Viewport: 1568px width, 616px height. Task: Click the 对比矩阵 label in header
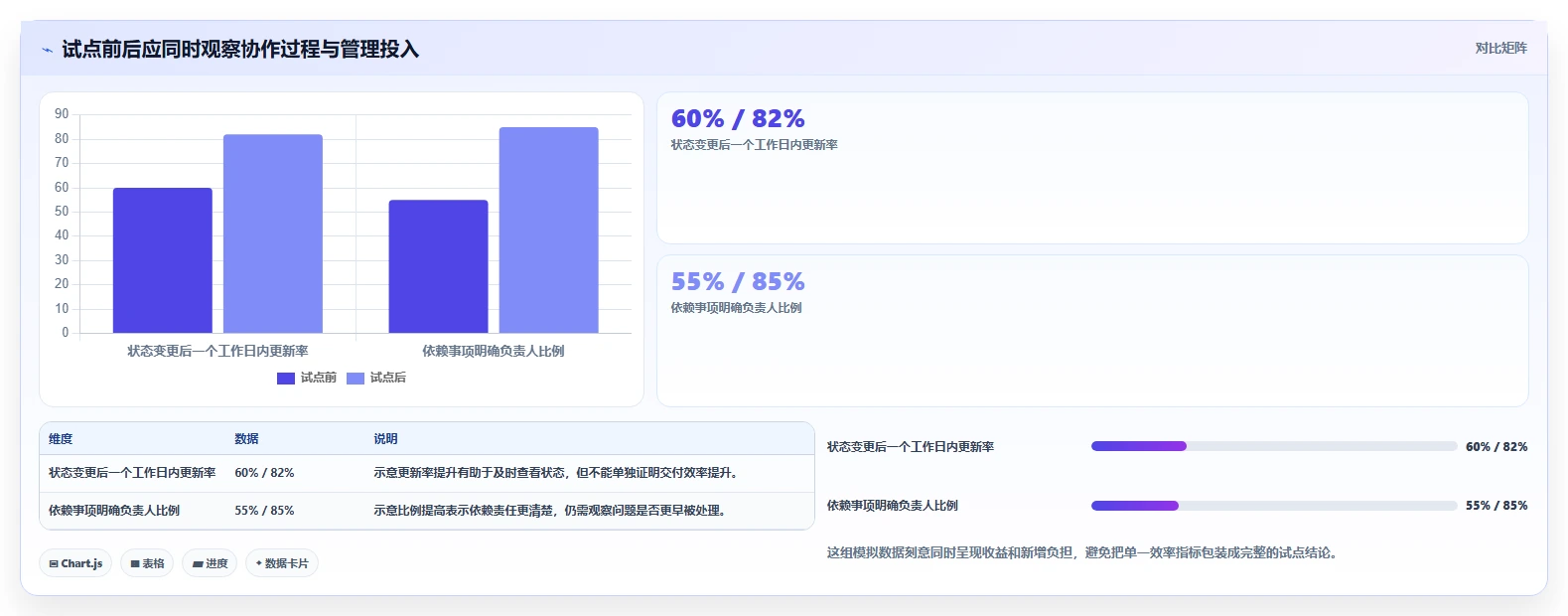[x=1500, y=48]
